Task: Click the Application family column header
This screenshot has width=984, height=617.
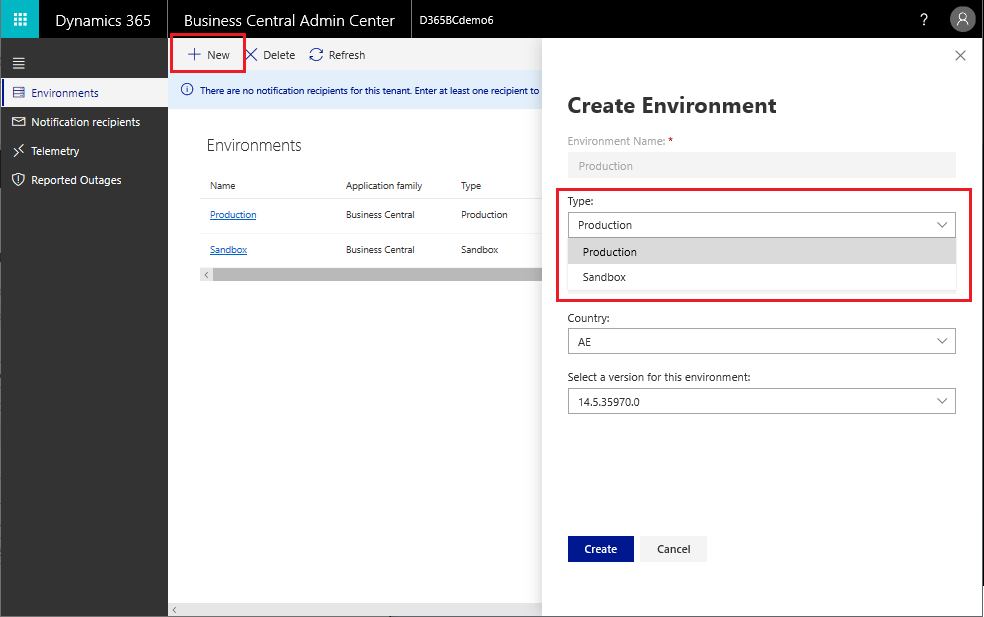Action: 384,186
